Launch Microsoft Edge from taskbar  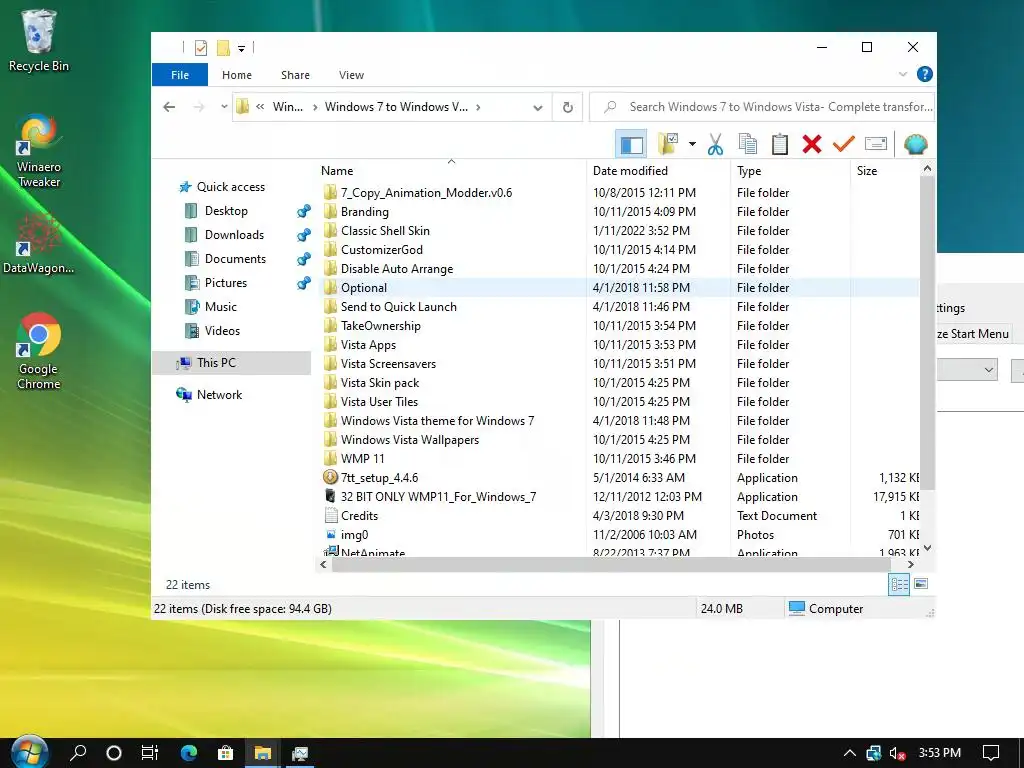189,753
